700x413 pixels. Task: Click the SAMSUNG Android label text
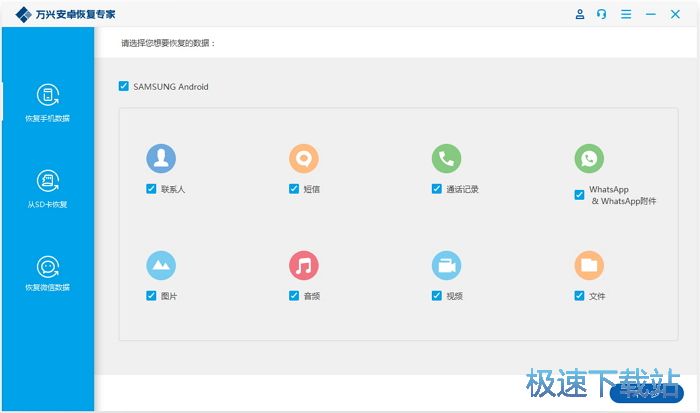pos(171,87)
